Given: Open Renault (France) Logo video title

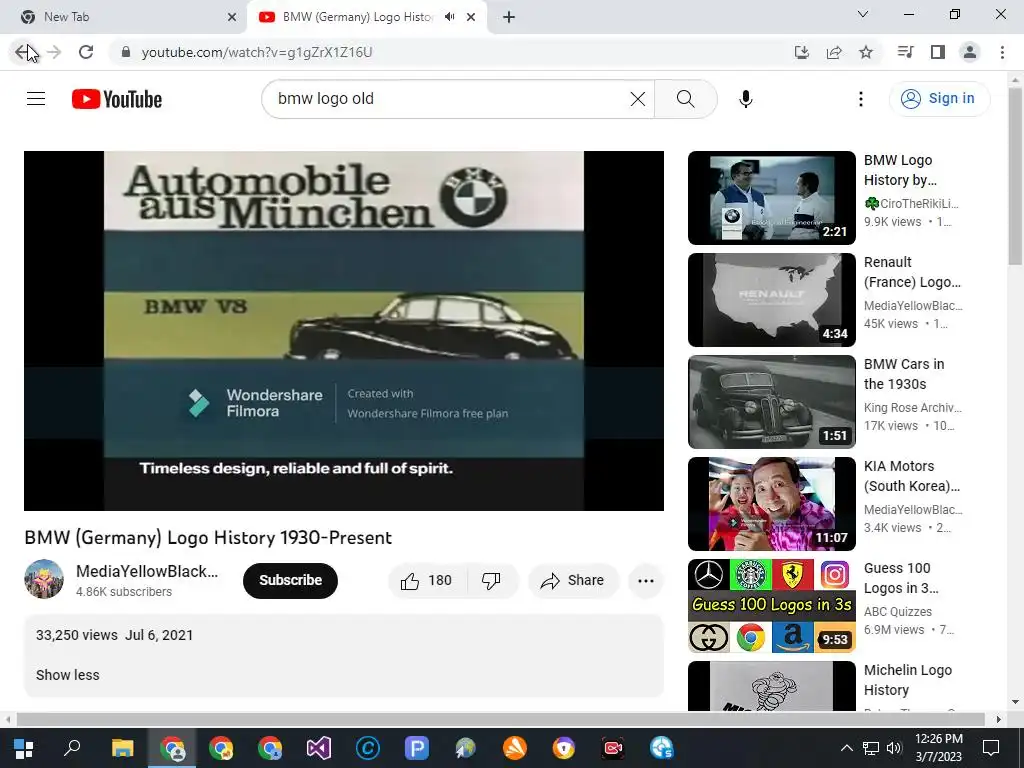Looking at the screenshot, I should [x=912, y=272].
